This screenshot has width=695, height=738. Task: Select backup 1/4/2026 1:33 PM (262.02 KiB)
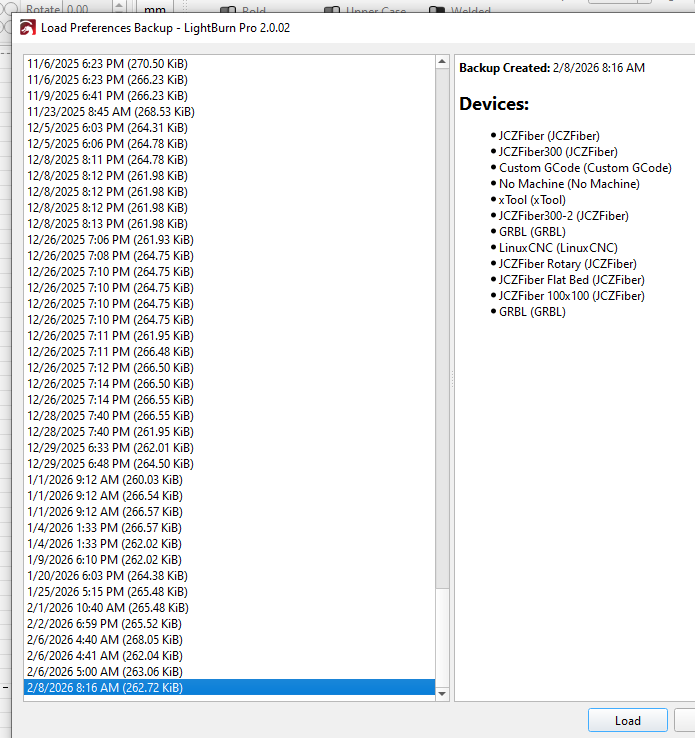229,544
